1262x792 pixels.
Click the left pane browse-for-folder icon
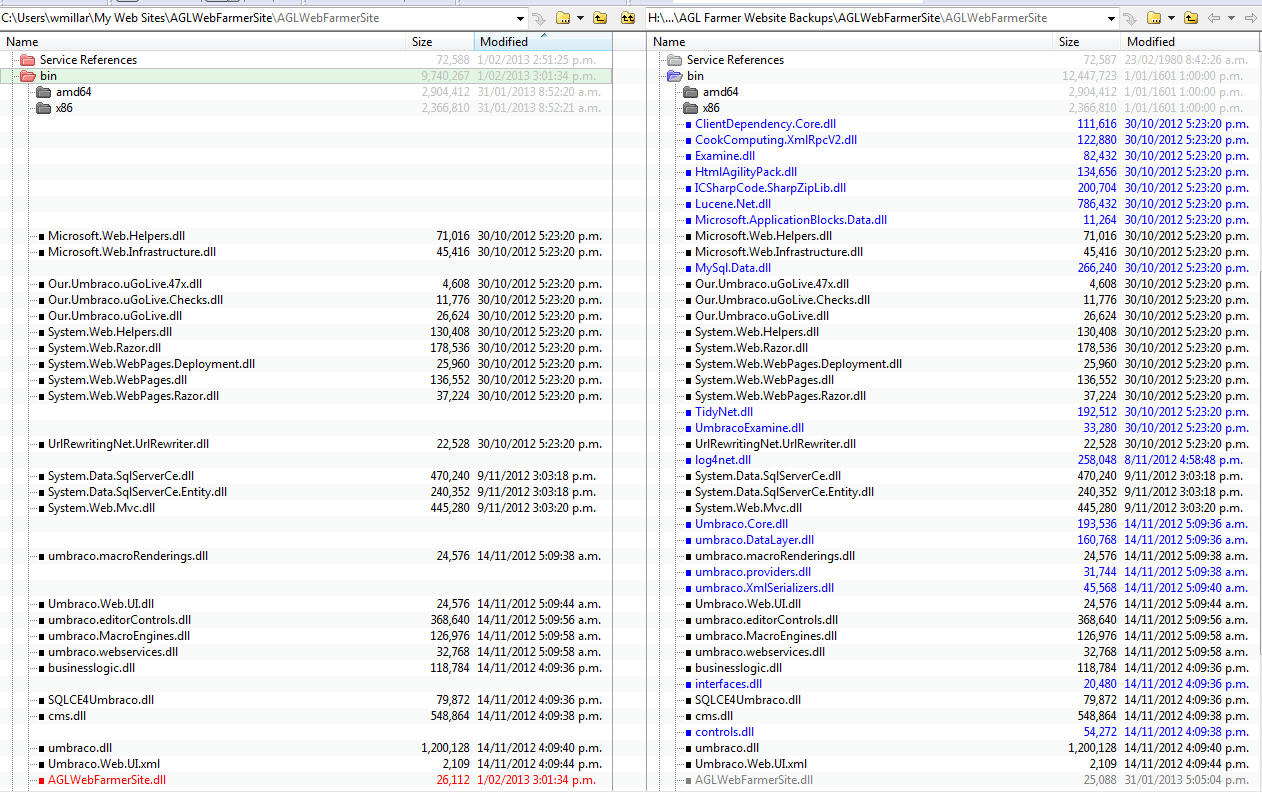point(563,18)
